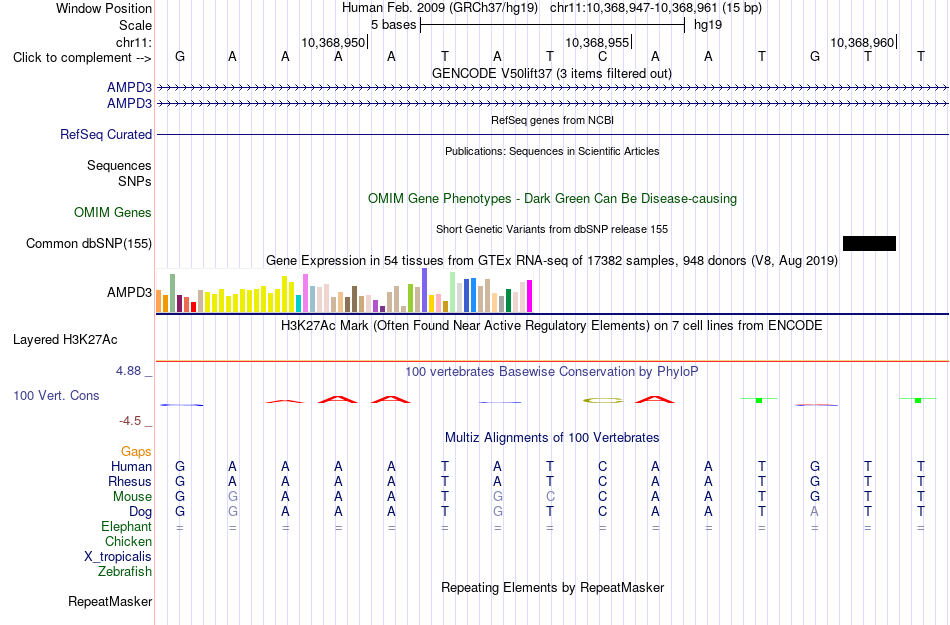Open the OMIM Gene Phenotypes track title

pyautogui.click(x=552, y=199)
